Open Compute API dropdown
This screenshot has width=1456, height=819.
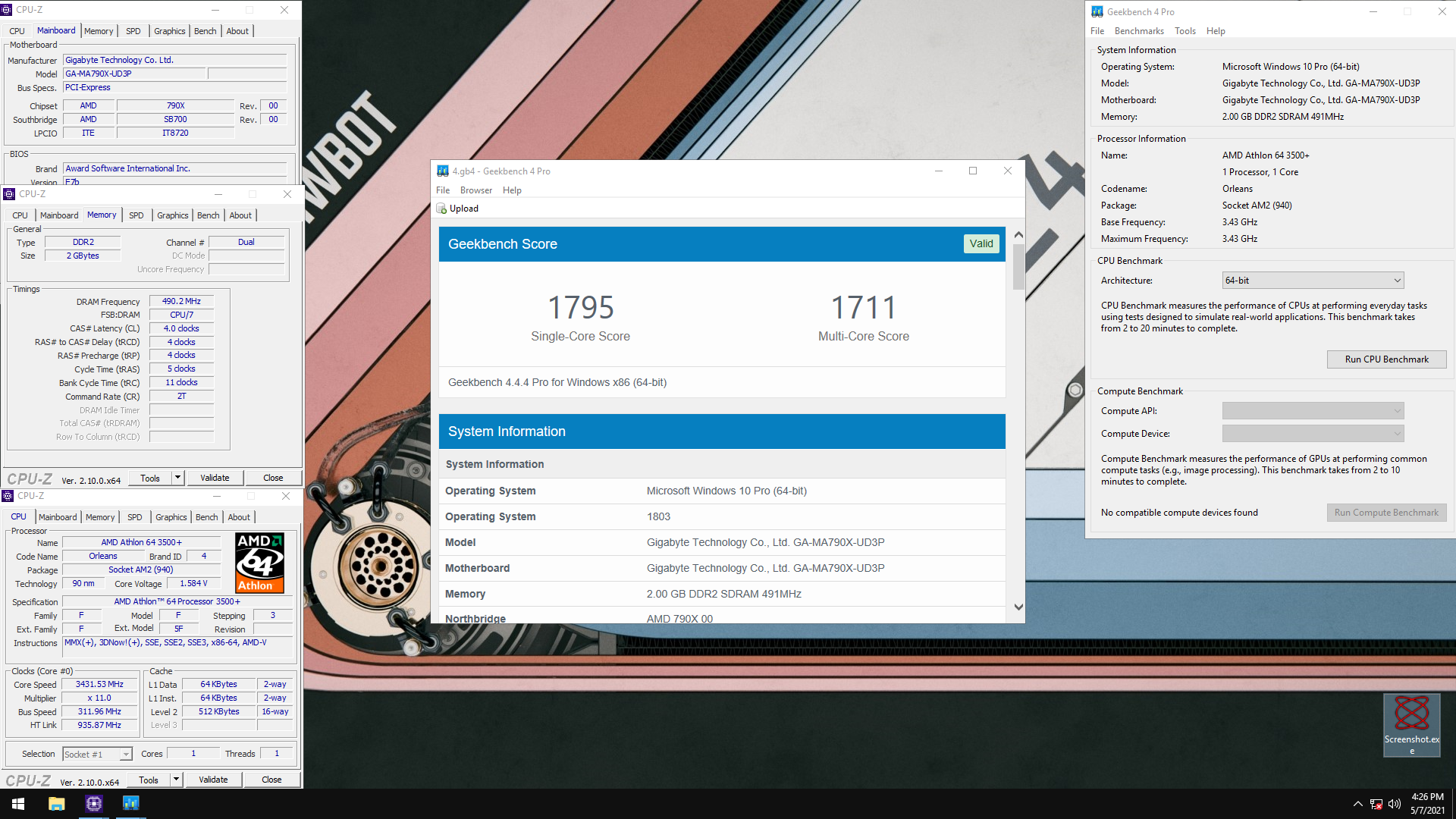[x=1313, y=411]
